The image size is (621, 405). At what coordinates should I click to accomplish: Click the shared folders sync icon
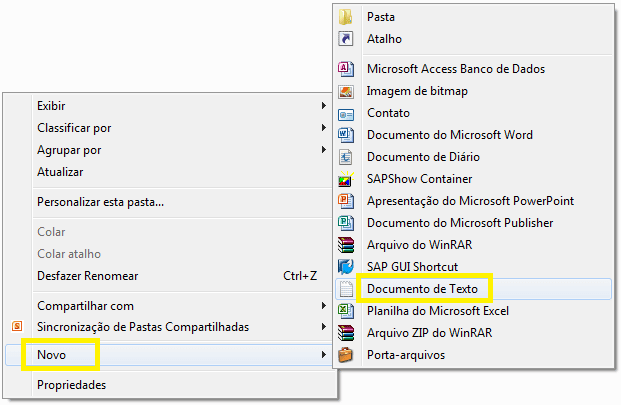pos(17,327)
